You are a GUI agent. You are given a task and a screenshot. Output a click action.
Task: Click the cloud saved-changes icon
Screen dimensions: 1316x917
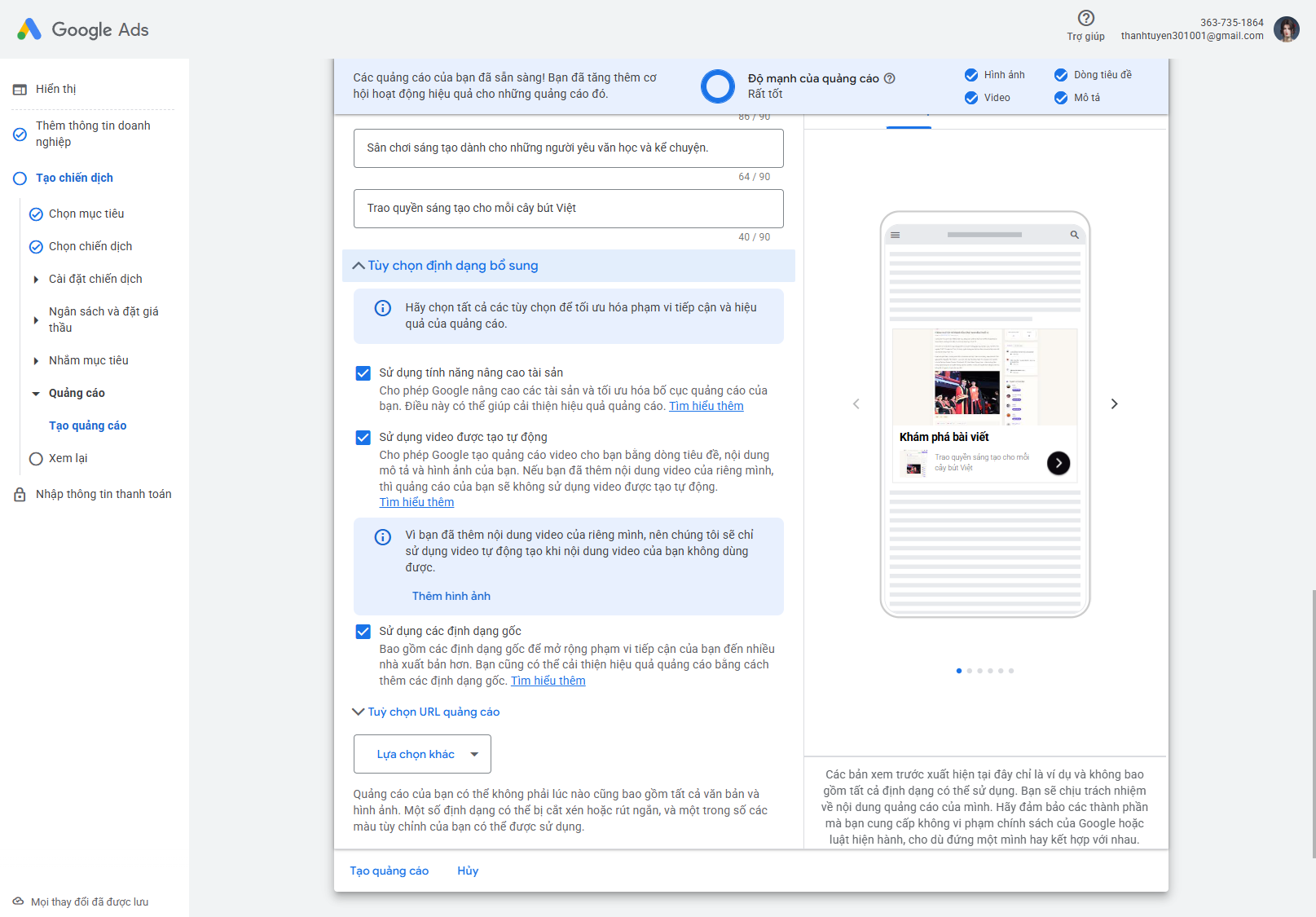coord(18,902)
